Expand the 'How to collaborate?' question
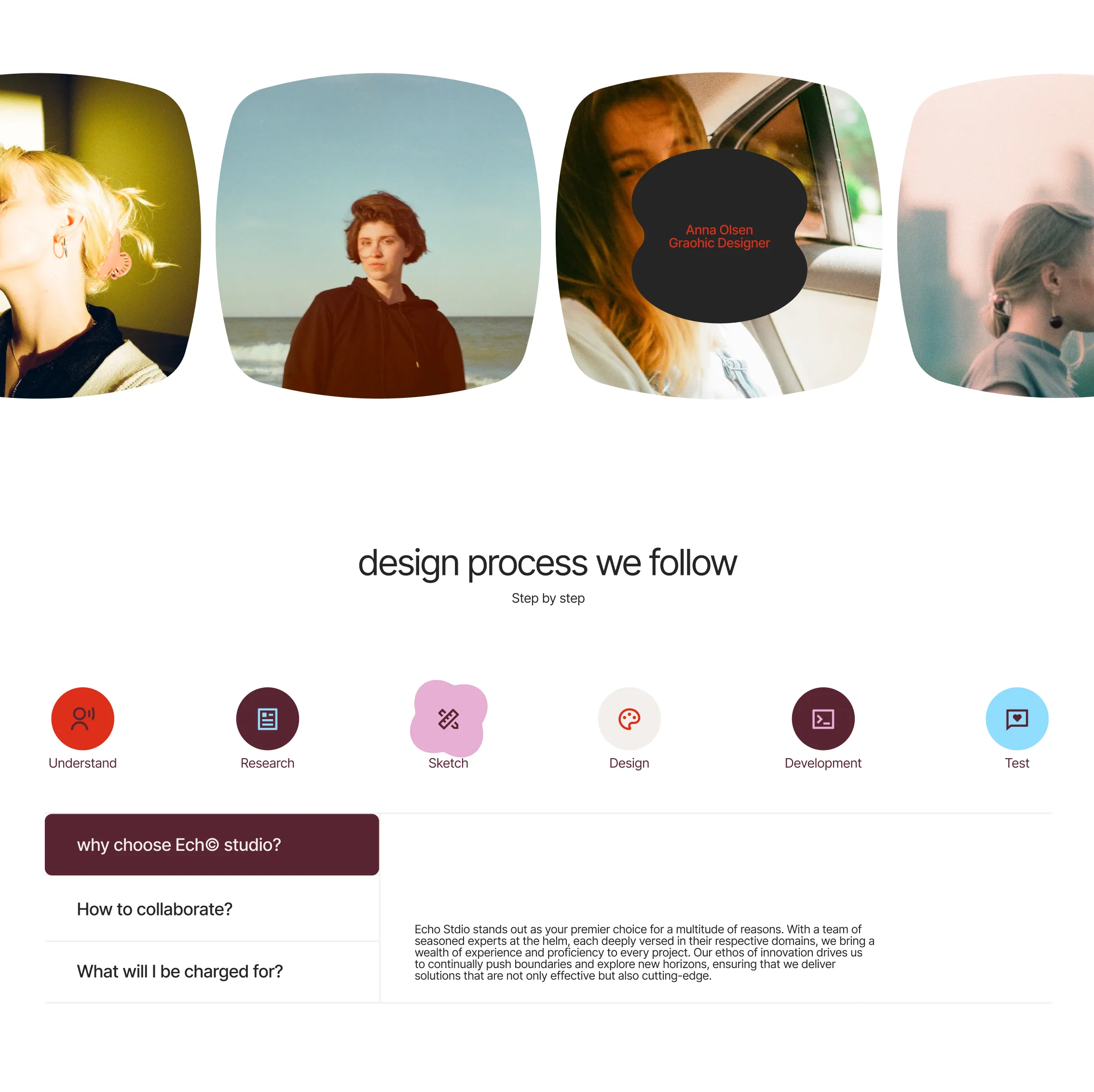This screenshot has width=1094, height=1092. (x=212, y=909)
